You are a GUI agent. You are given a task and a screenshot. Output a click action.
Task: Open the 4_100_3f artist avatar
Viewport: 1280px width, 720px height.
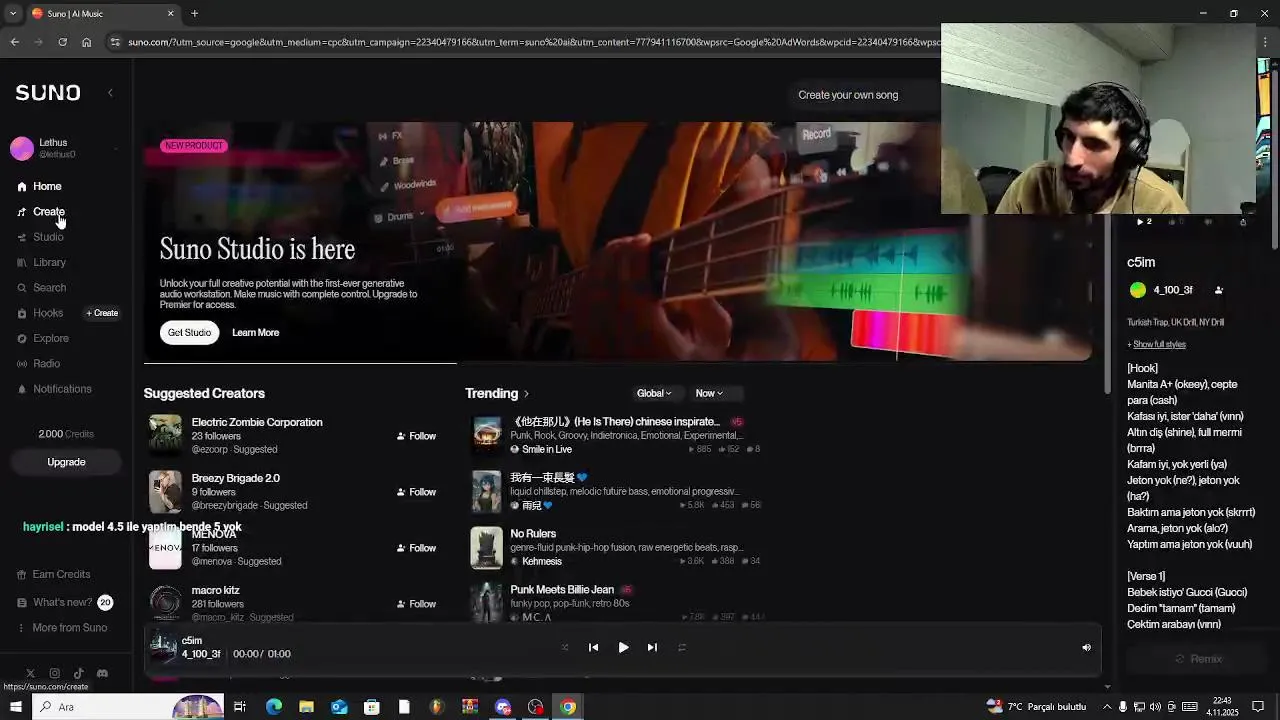click(1138, 290)
